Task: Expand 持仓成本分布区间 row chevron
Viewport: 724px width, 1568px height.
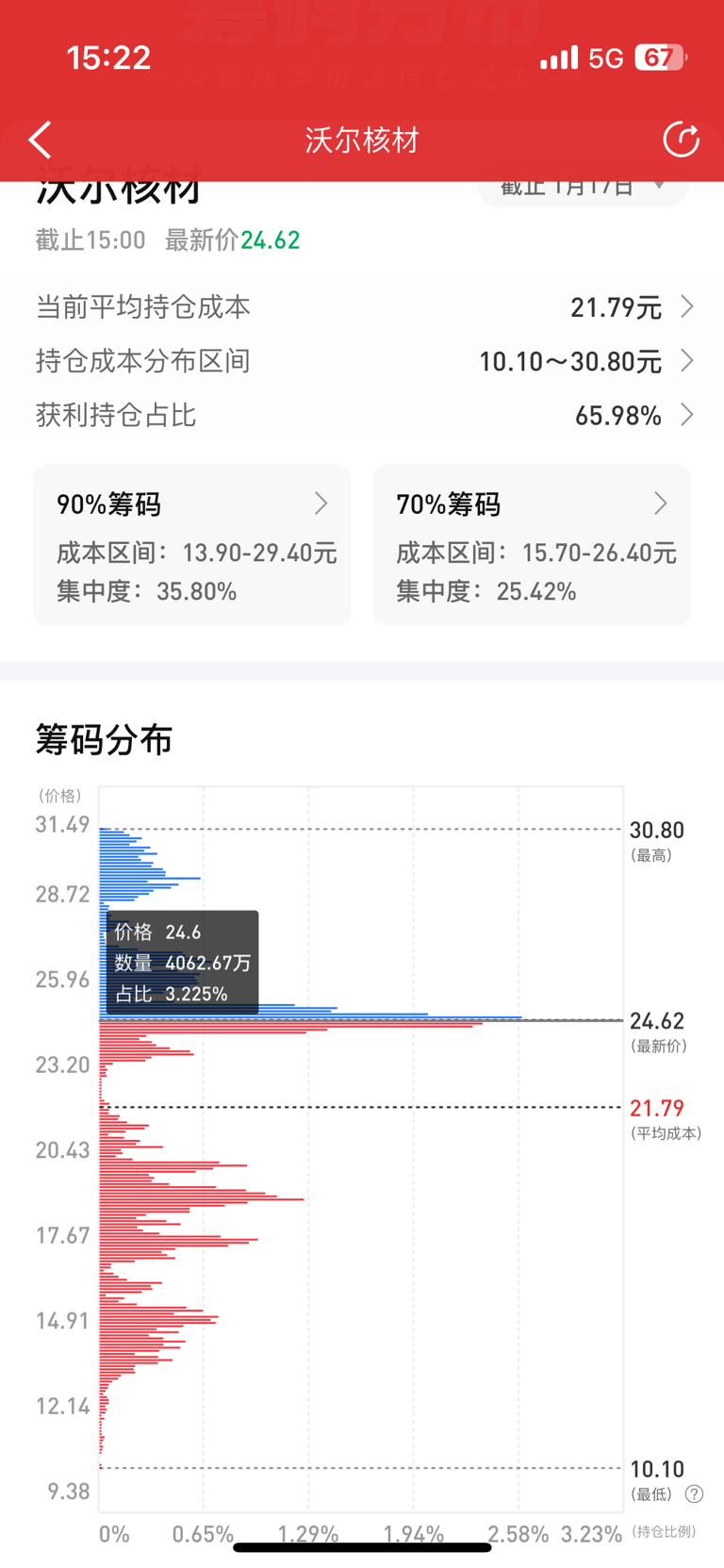Action: 687,361
